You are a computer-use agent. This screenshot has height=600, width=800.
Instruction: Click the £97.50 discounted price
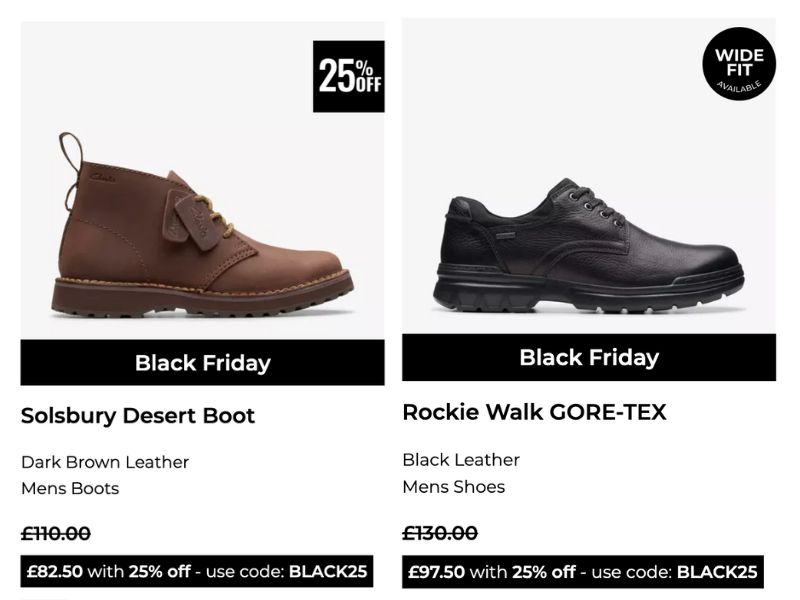pos(437,572)
